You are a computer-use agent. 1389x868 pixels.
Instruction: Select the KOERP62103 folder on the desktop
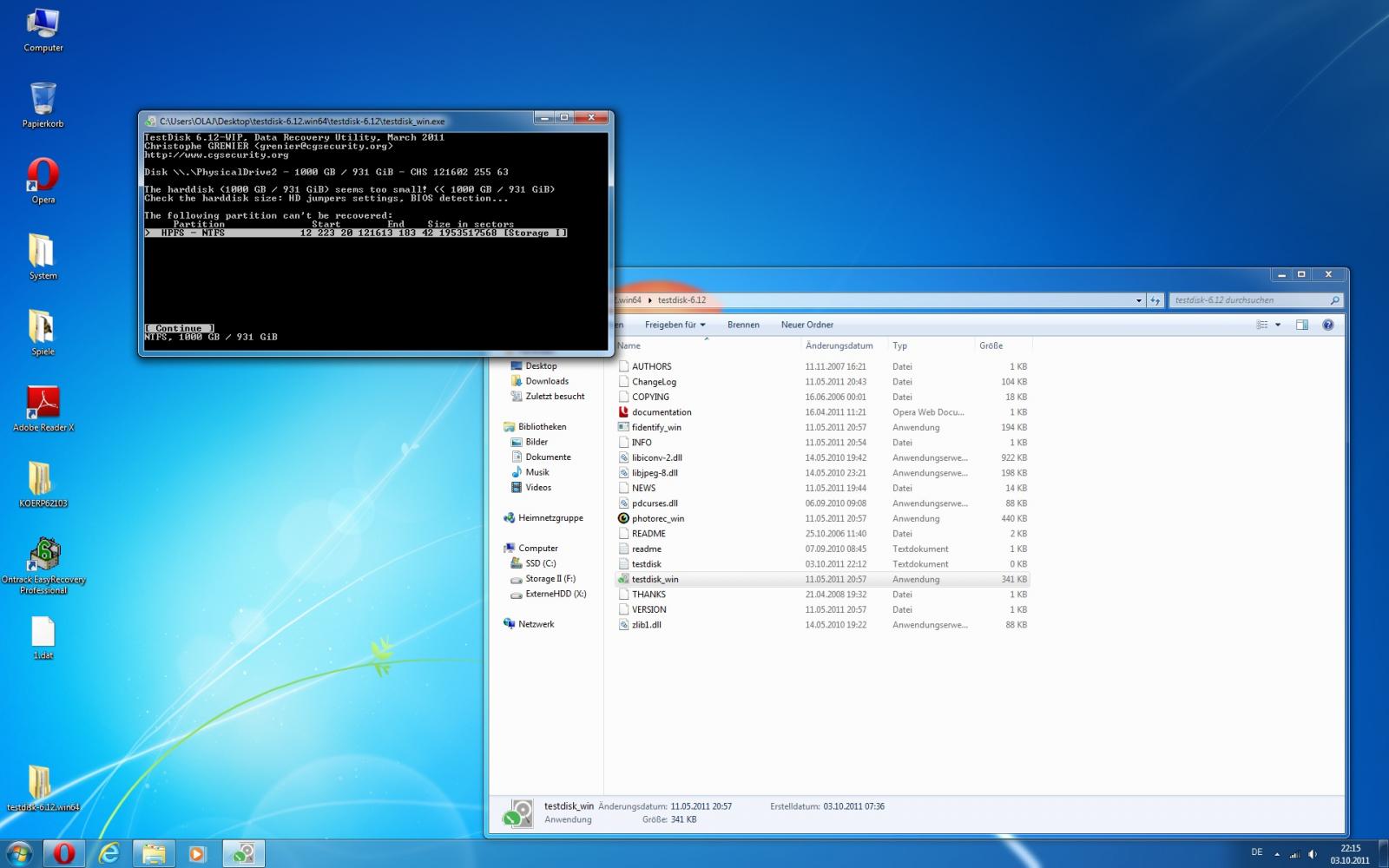coord(43,484)
